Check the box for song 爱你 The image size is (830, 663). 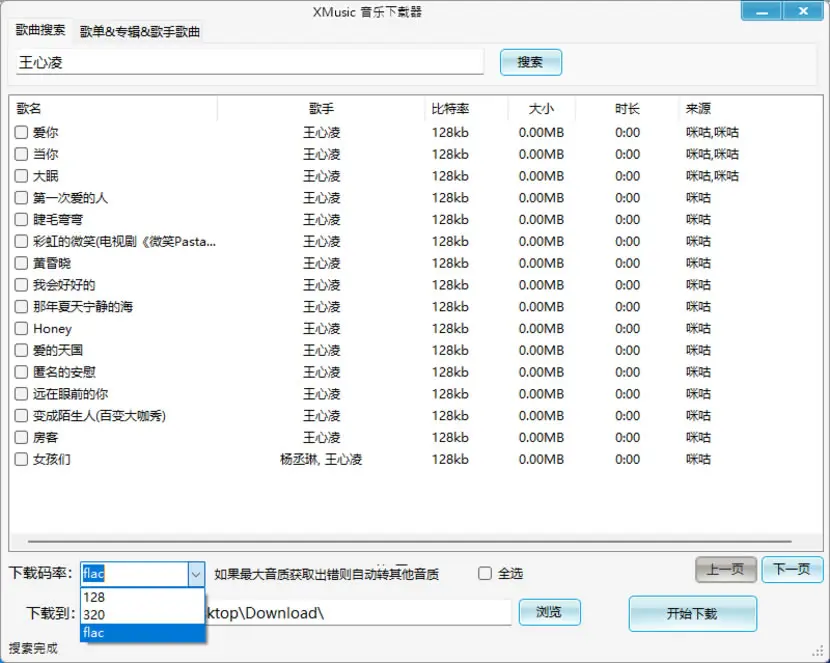point(21,132)
